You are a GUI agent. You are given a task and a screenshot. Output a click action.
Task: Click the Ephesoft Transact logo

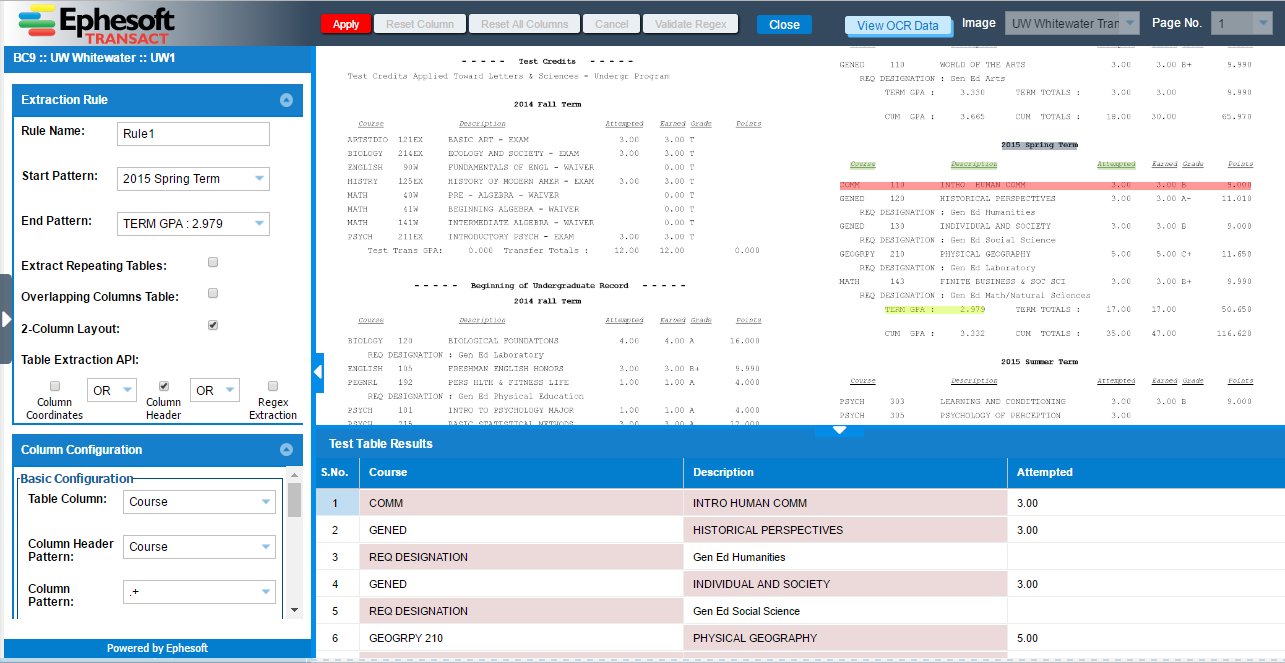[x=97, y=24]
